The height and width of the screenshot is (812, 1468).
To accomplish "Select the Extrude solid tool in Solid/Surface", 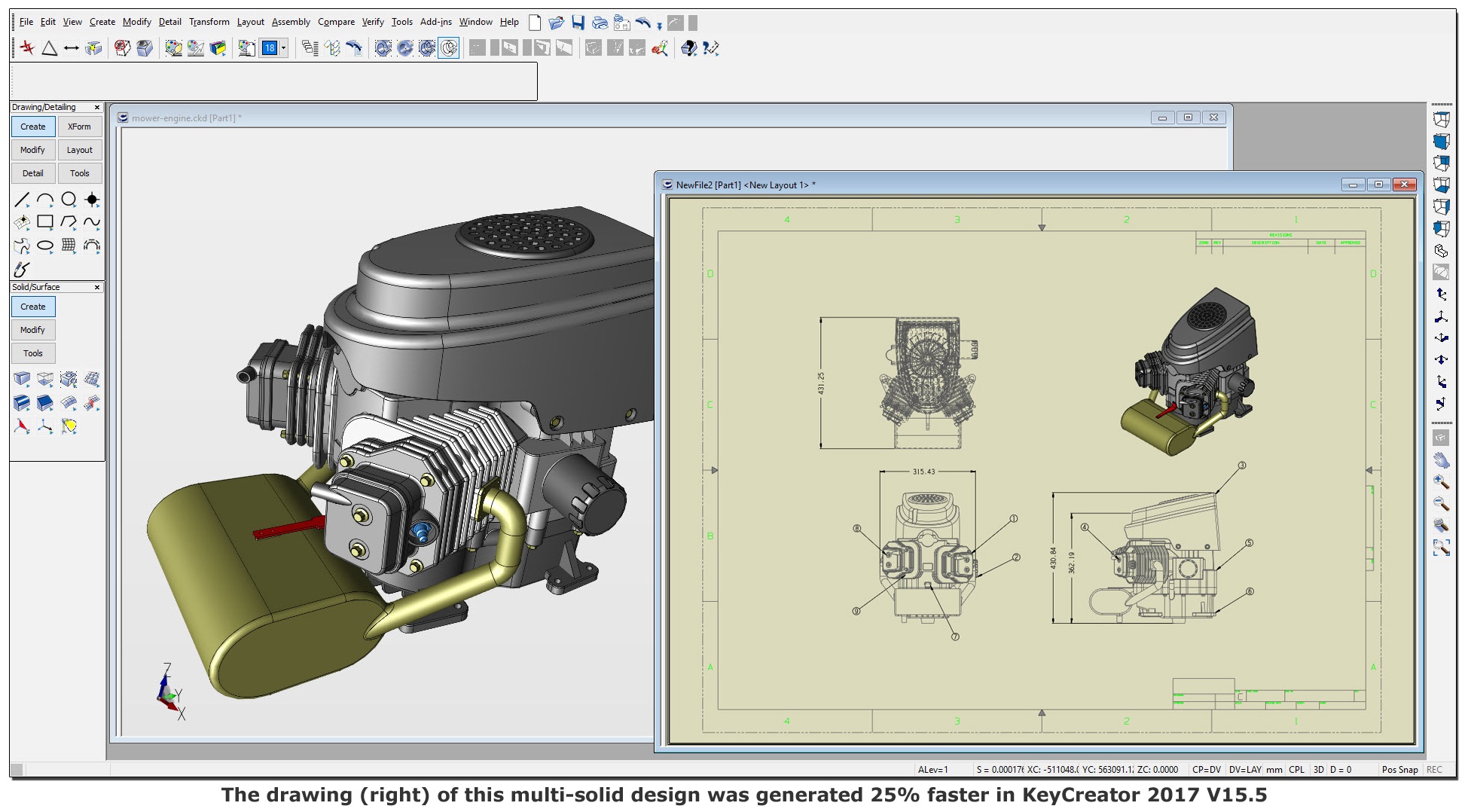I will tap(22, 403).
